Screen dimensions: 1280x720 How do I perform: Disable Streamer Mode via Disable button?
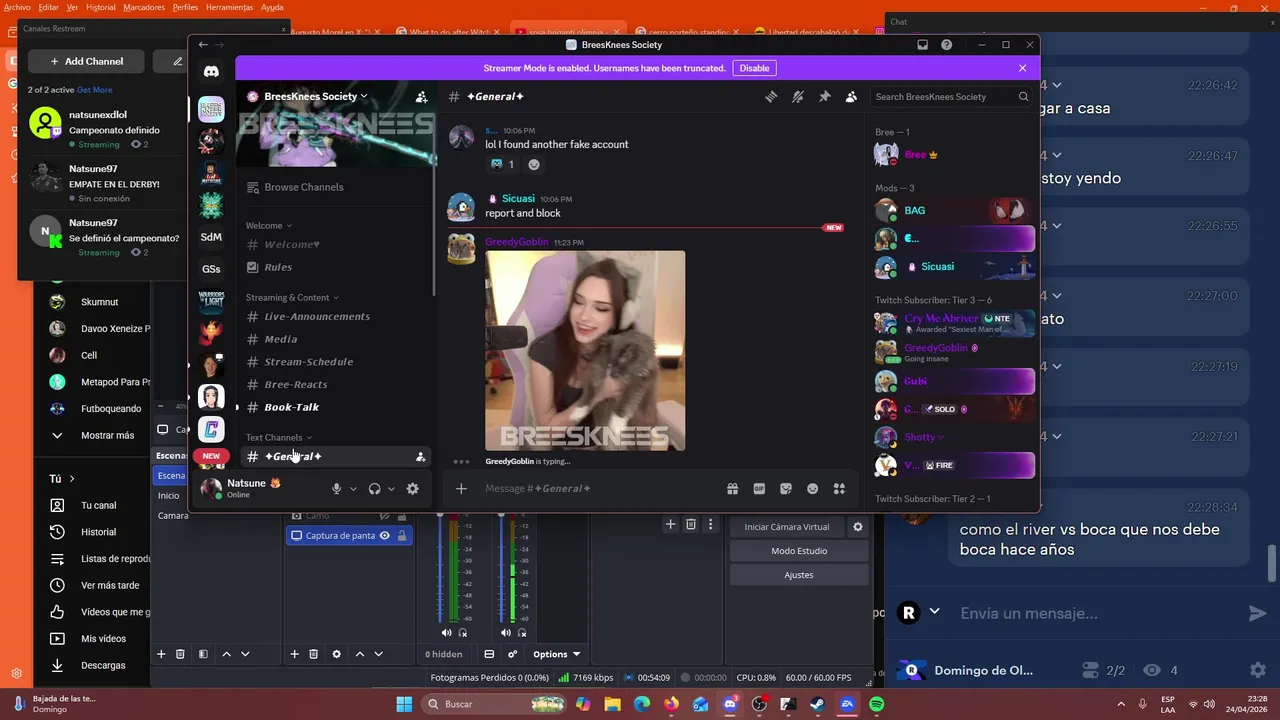point(754,68)
